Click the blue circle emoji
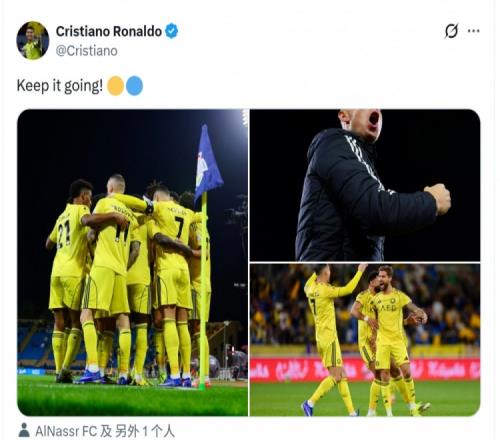Screen dimensions: 500x440 pyautogui.click(x=134, y=86)
